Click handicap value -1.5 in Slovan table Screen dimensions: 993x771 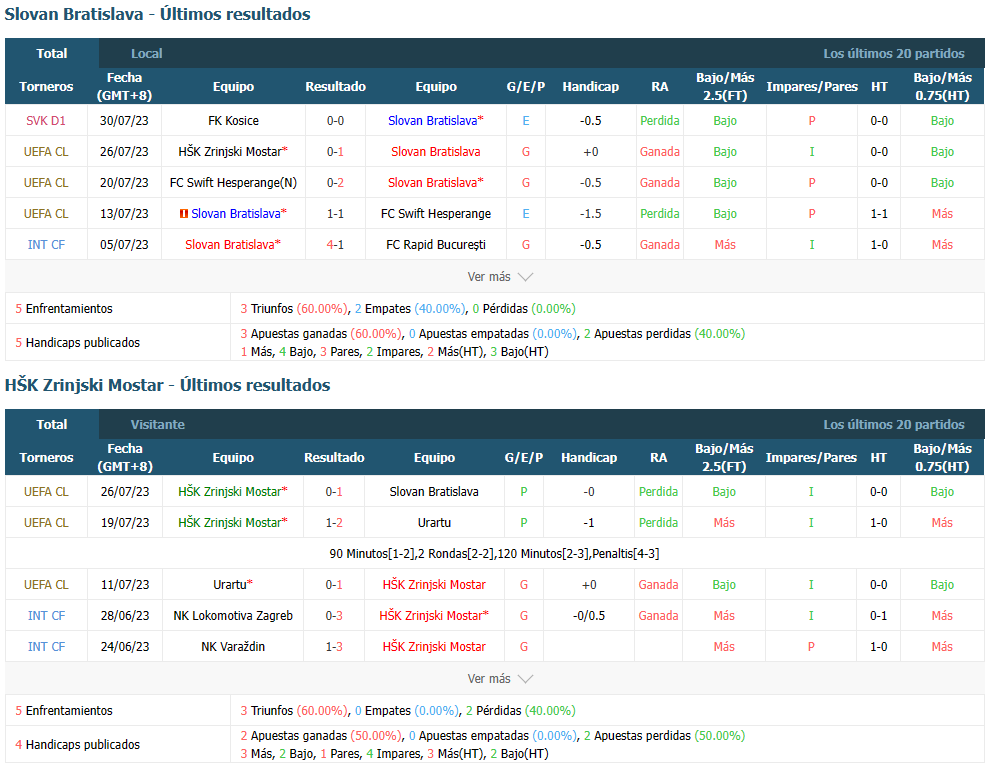(x=590, y=213)
